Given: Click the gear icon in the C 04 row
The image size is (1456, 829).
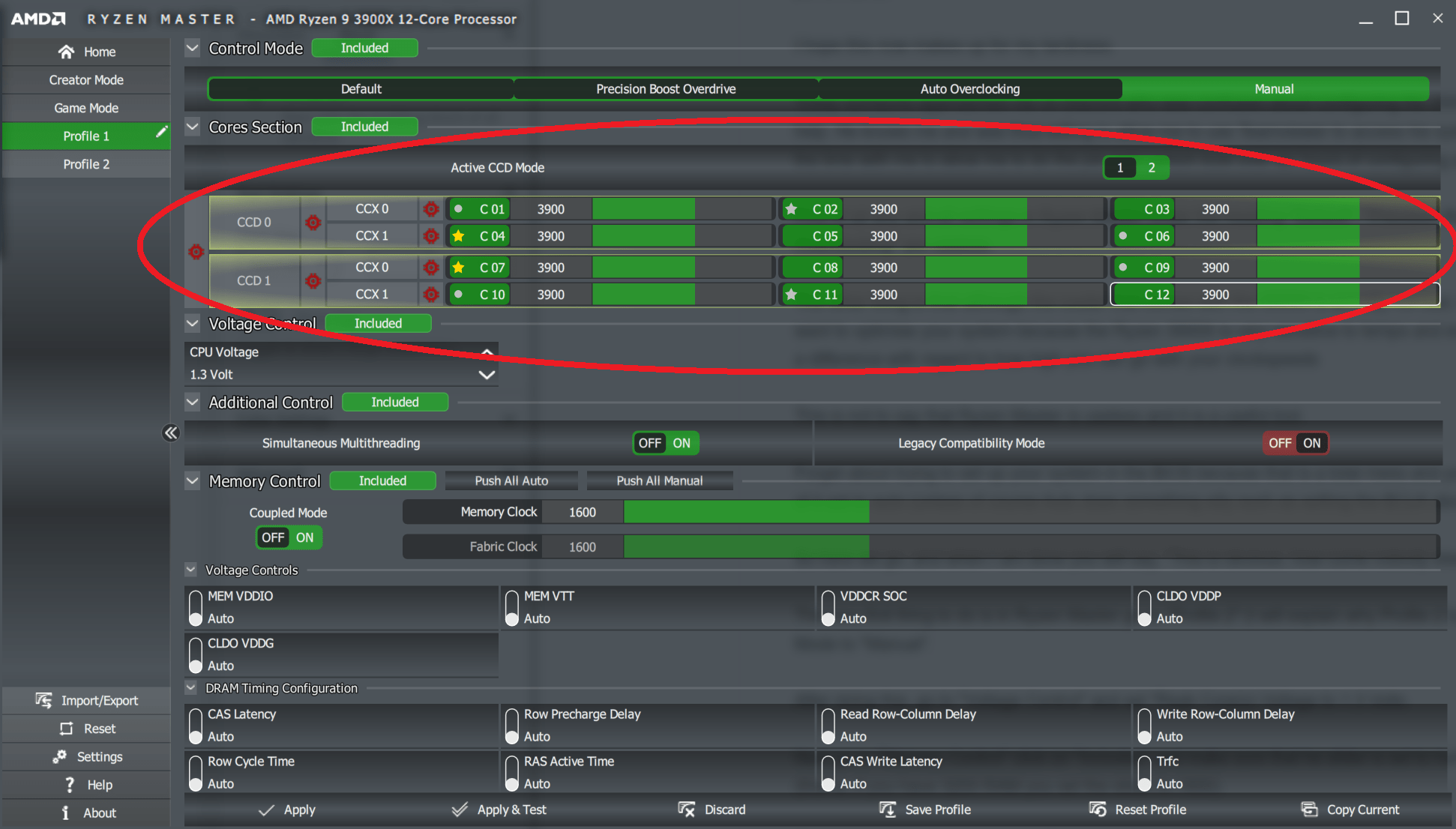Looking at the screenshot, I should pyautogui.click(x=431, y=236).
